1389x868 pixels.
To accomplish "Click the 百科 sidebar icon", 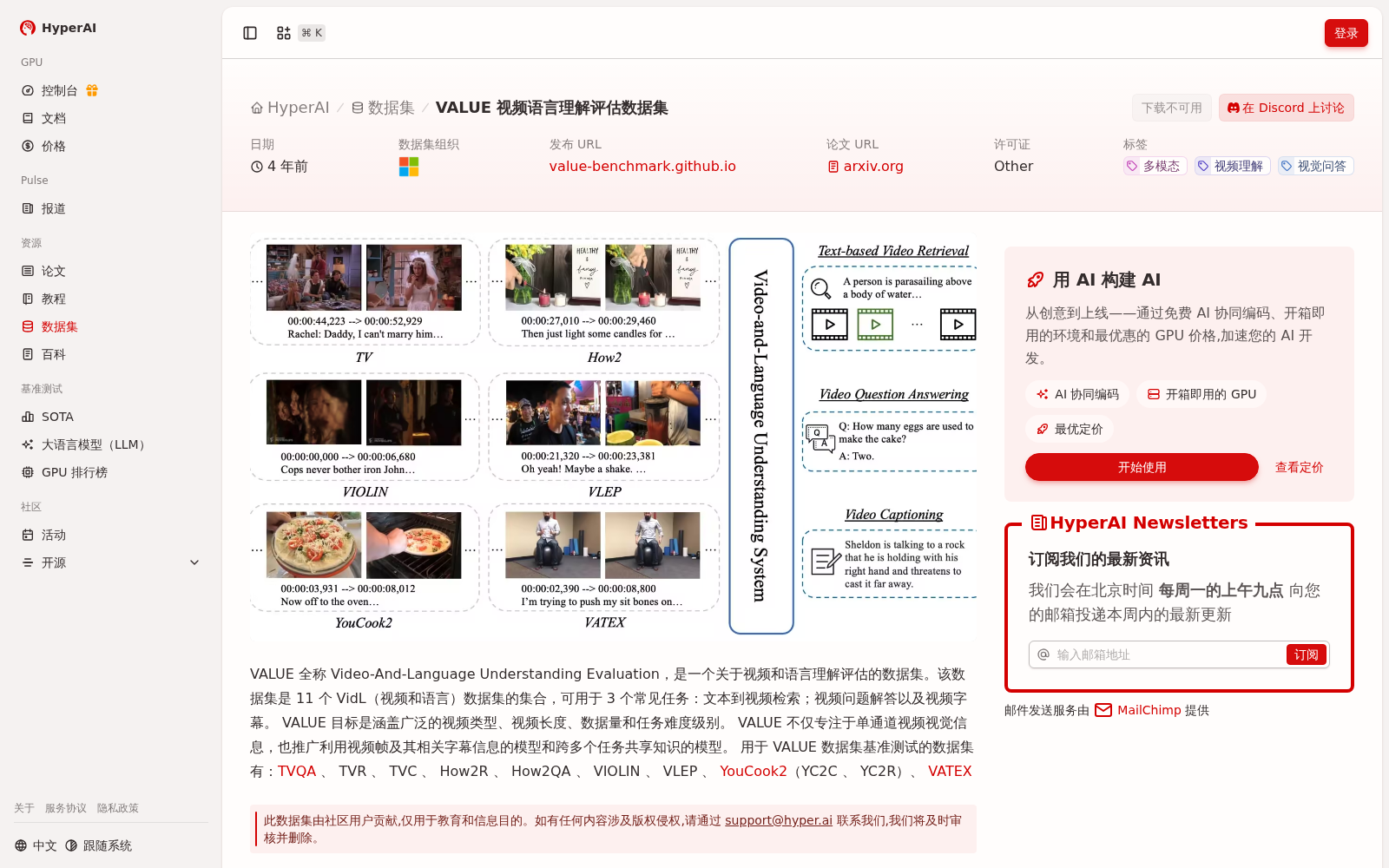I will click(x=28, y=354).
